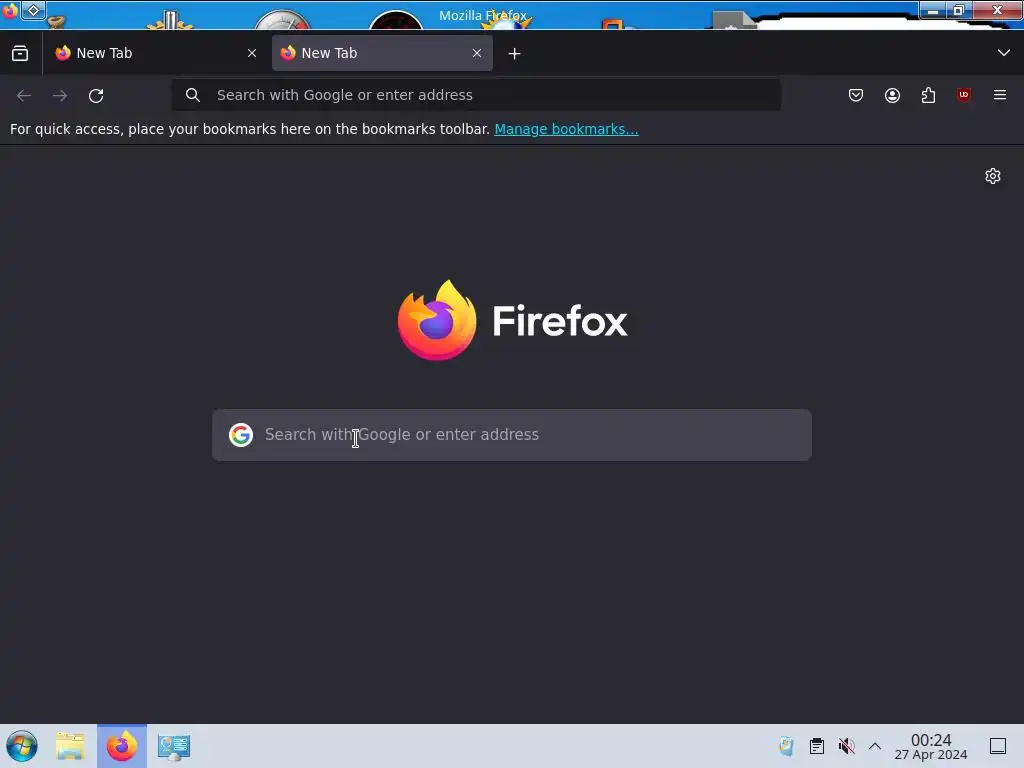Open the clock showing 00:24

pyautogui.click(x=931, y=746)
